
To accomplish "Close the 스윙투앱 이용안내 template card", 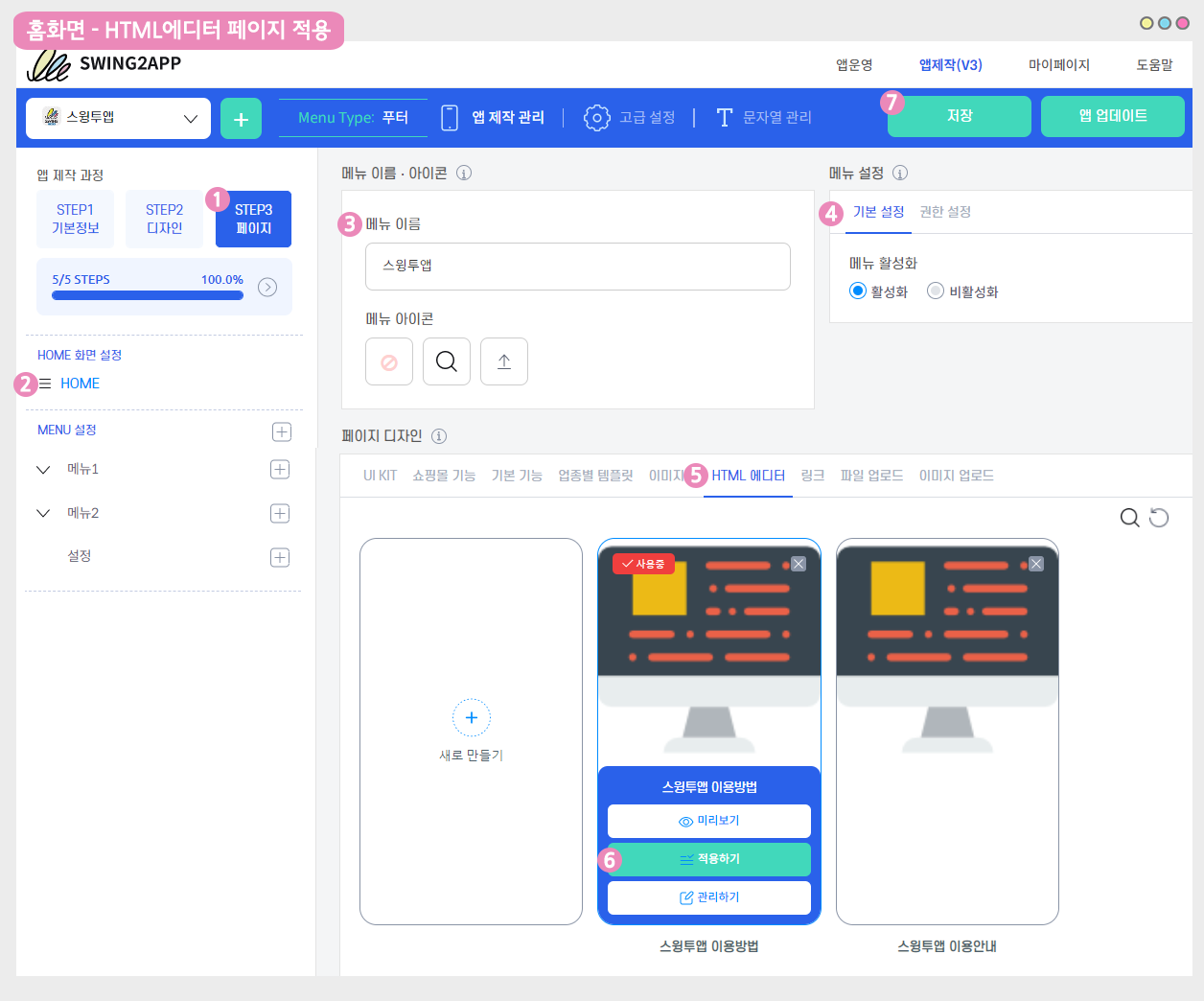I will [1036, 564].
